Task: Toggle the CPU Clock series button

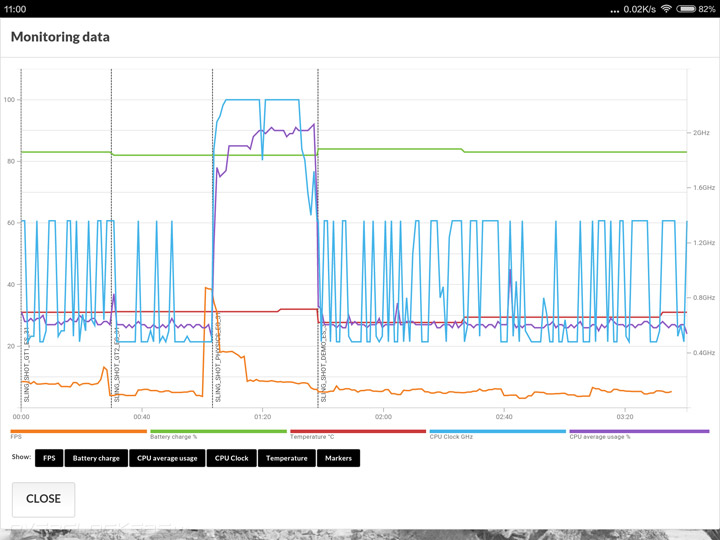Action: click(x=231, y=458)
